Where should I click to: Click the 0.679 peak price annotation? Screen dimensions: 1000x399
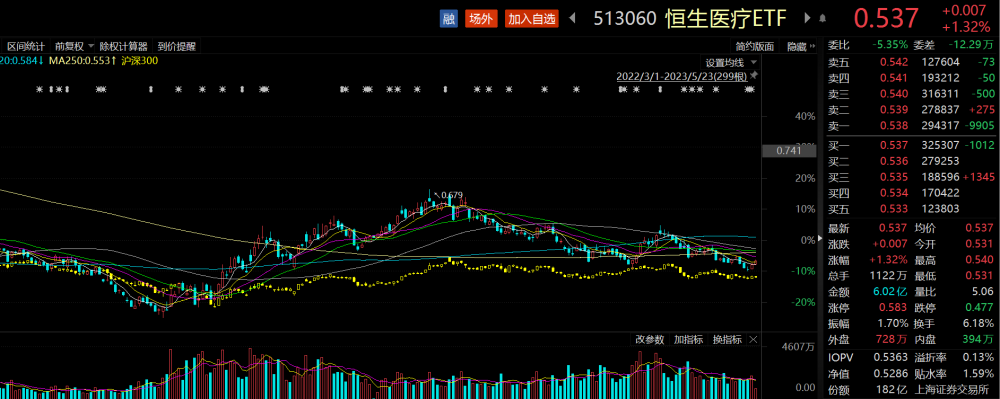(x=452, y=195)
